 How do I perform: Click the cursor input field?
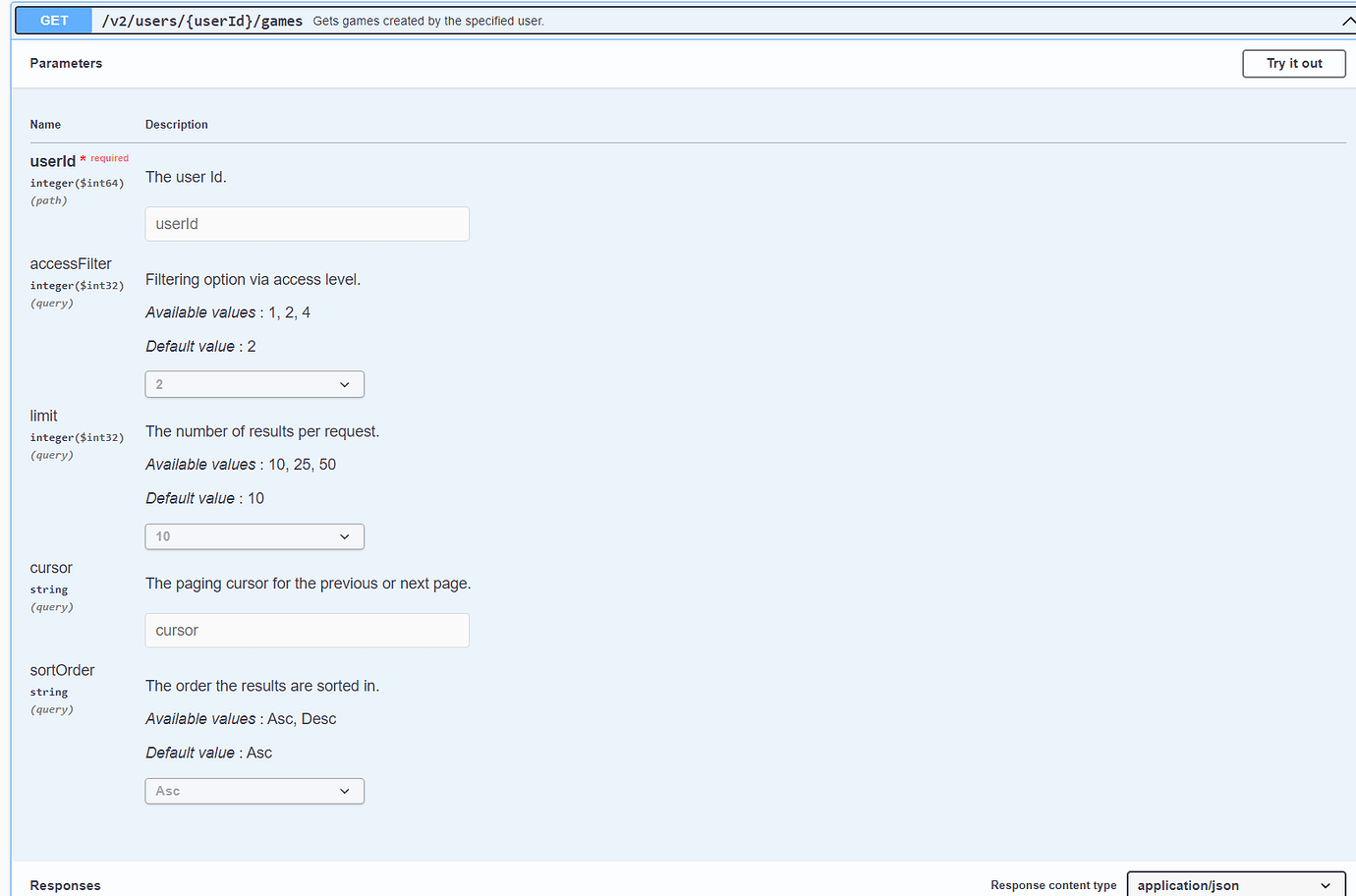[307, 630]
